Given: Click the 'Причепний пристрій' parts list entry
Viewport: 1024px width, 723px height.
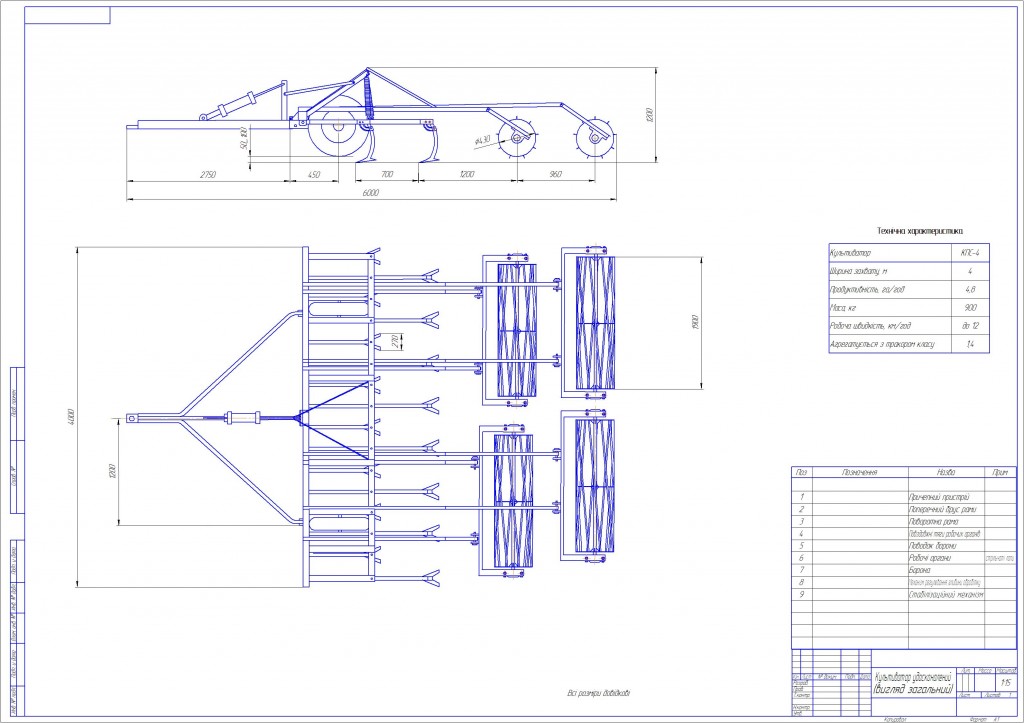Looking at the screenshot, I should coord(939,497).
